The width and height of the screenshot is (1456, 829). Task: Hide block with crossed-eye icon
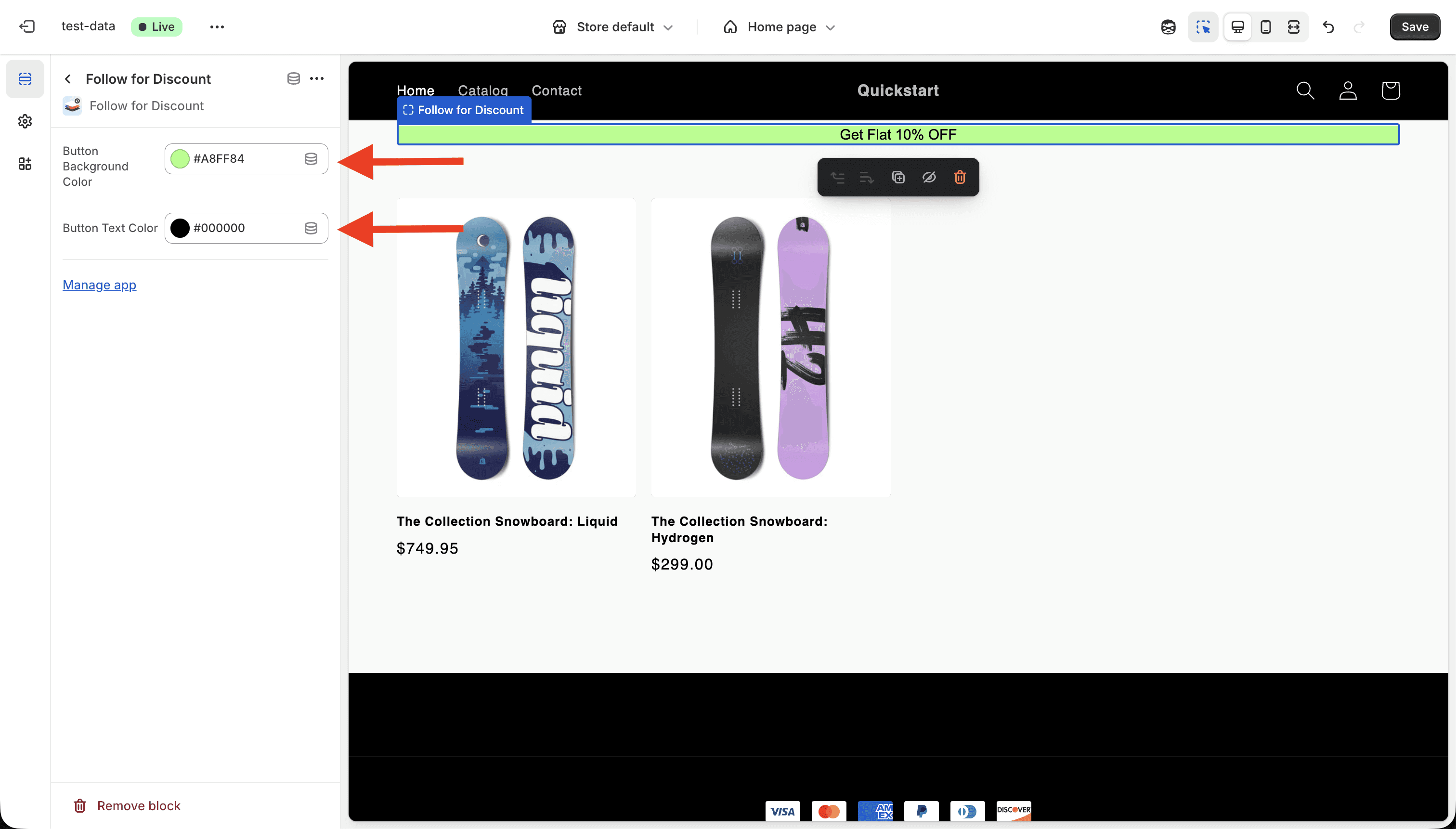[929, 177]
